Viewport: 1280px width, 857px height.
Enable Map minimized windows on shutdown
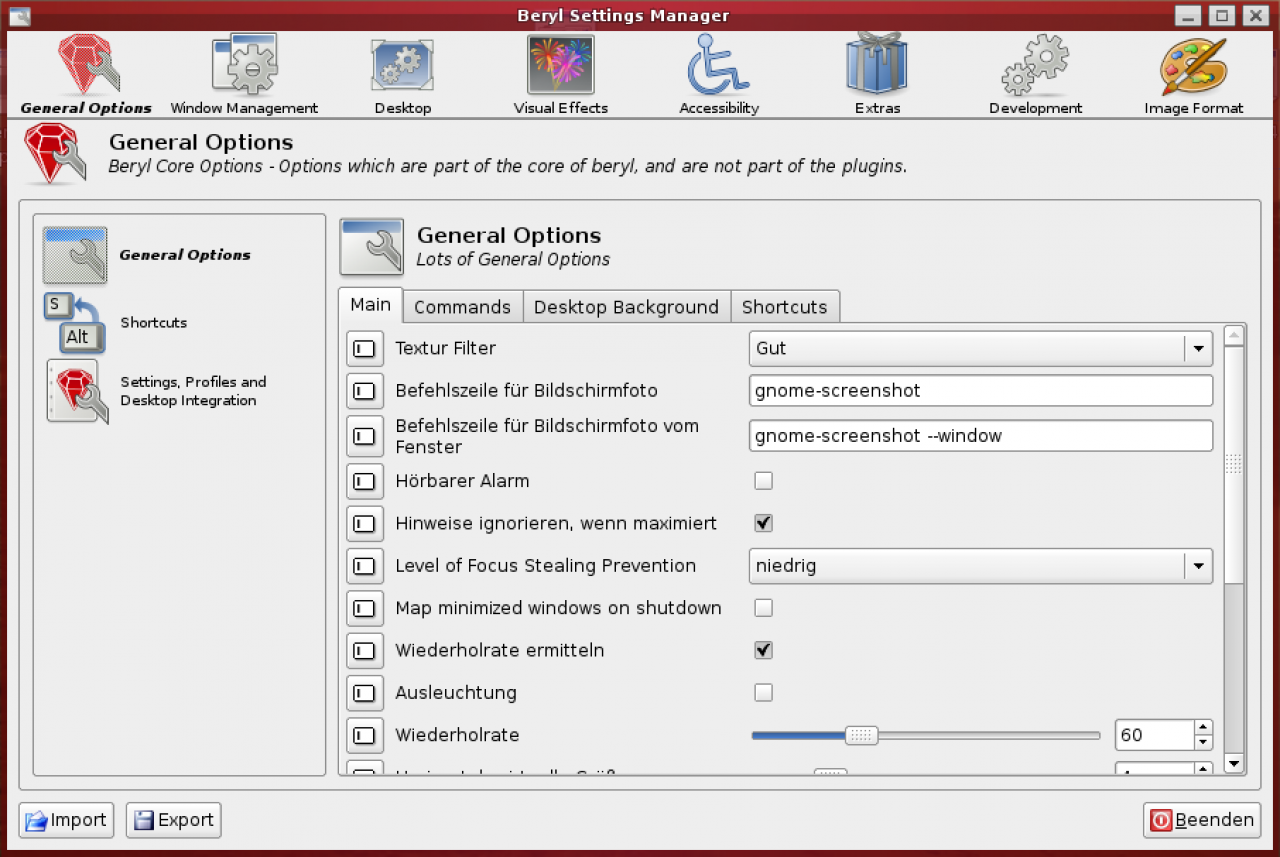point(763,608)
